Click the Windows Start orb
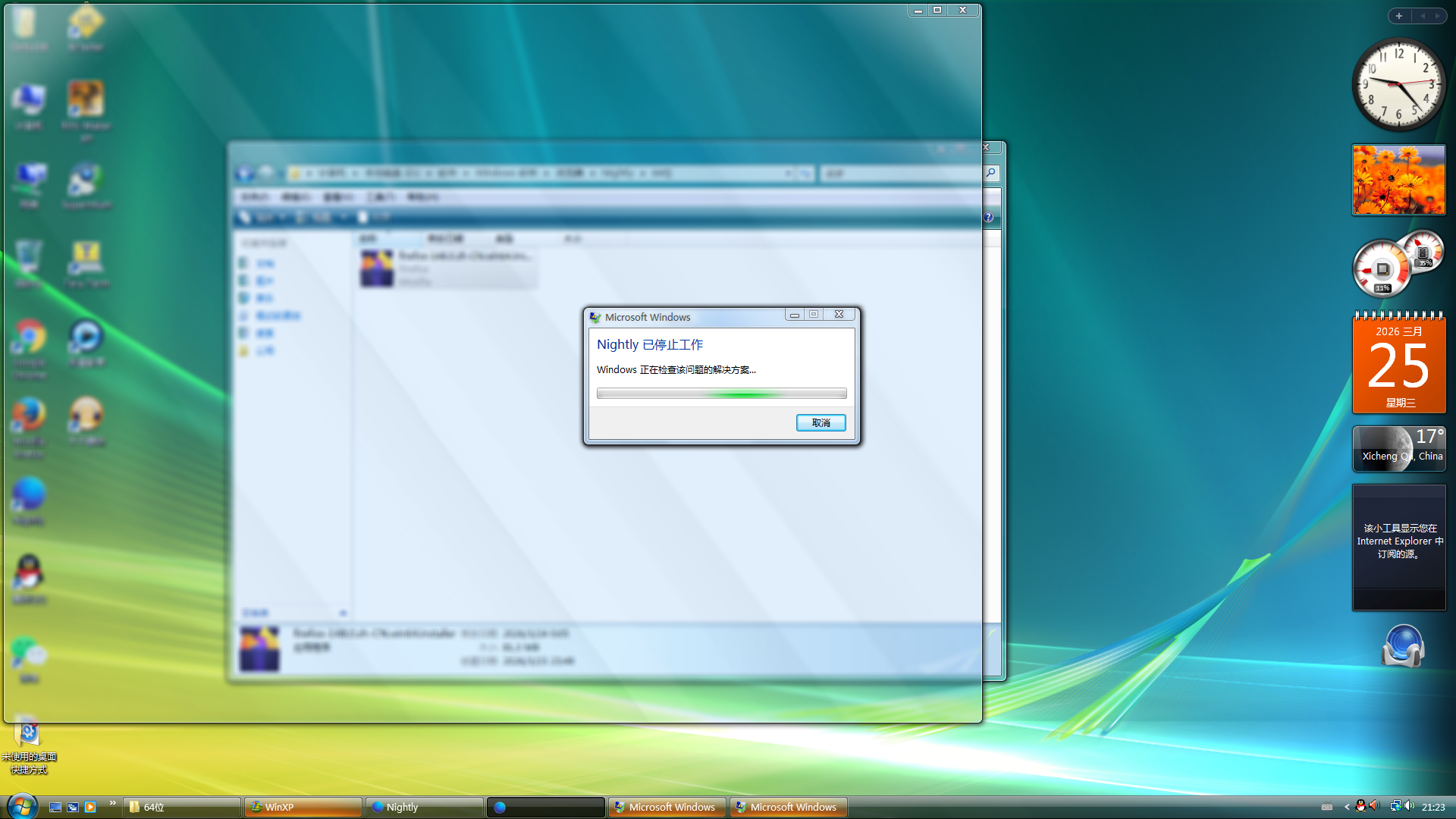Viewport: 1456px width, 819px height. 21,806
